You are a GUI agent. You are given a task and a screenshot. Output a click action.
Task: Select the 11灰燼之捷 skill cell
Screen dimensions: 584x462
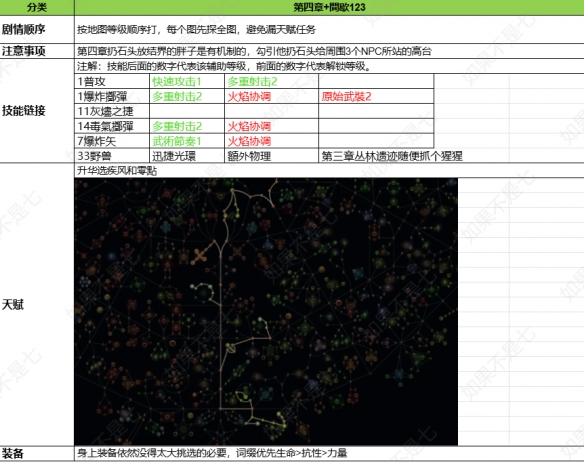[x=112, y=111]
